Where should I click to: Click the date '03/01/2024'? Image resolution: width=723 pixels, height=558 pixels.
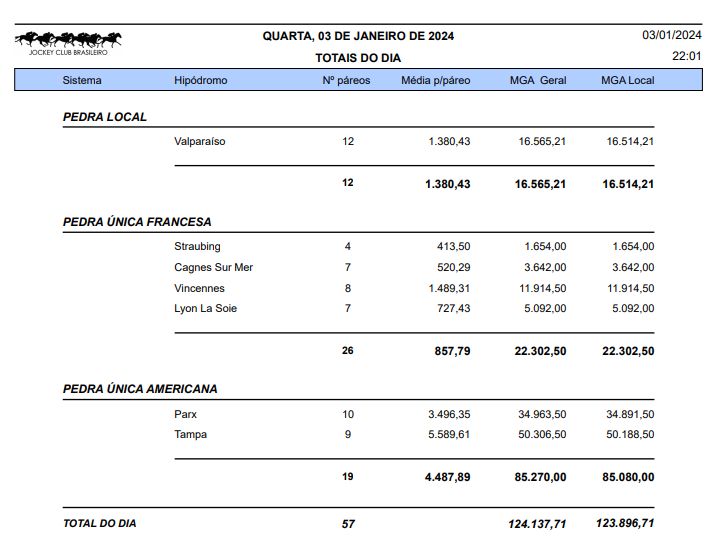(672, 35)
